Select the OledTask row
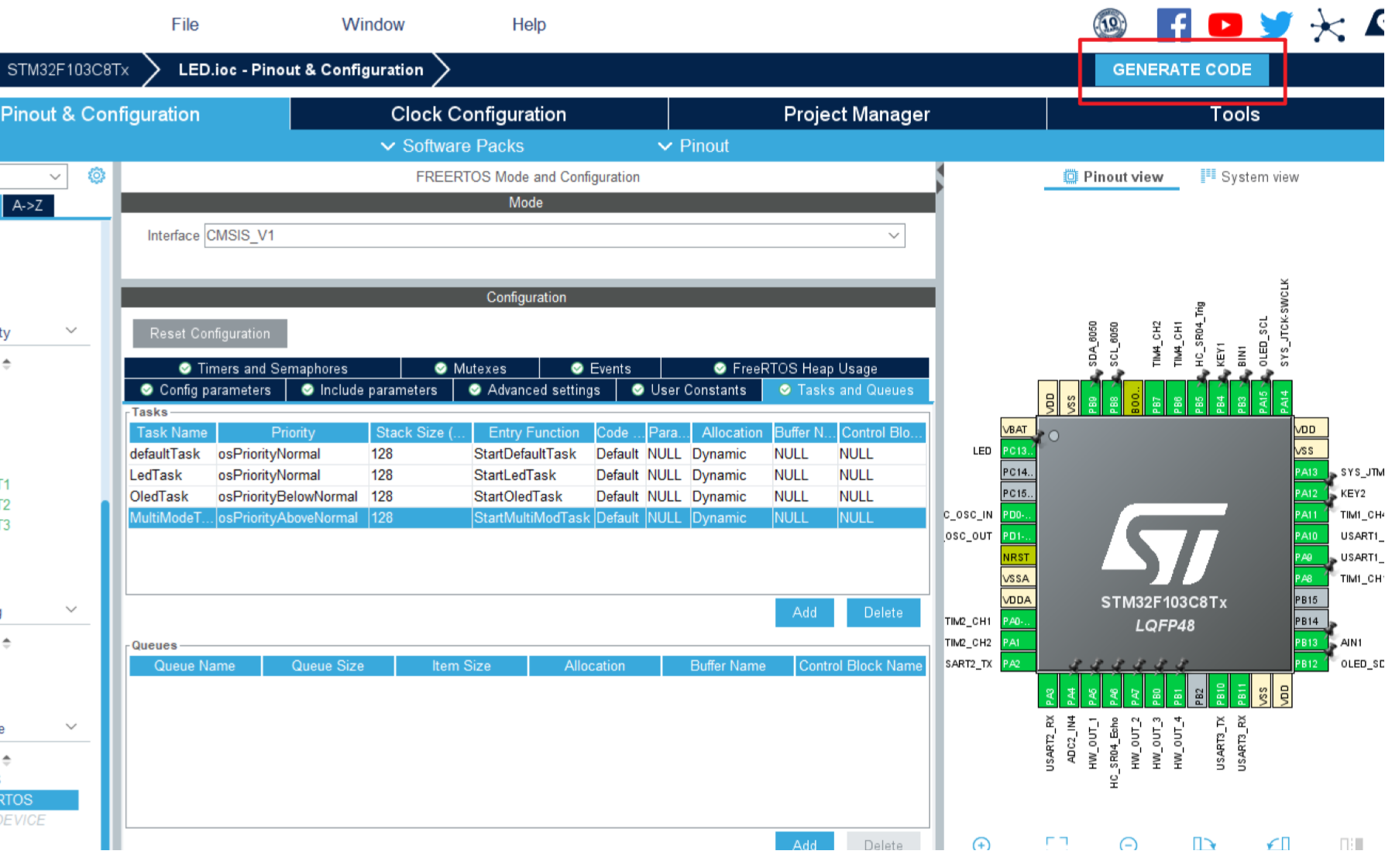This screenshot has width=1385, height=868. tap(527, 496)
